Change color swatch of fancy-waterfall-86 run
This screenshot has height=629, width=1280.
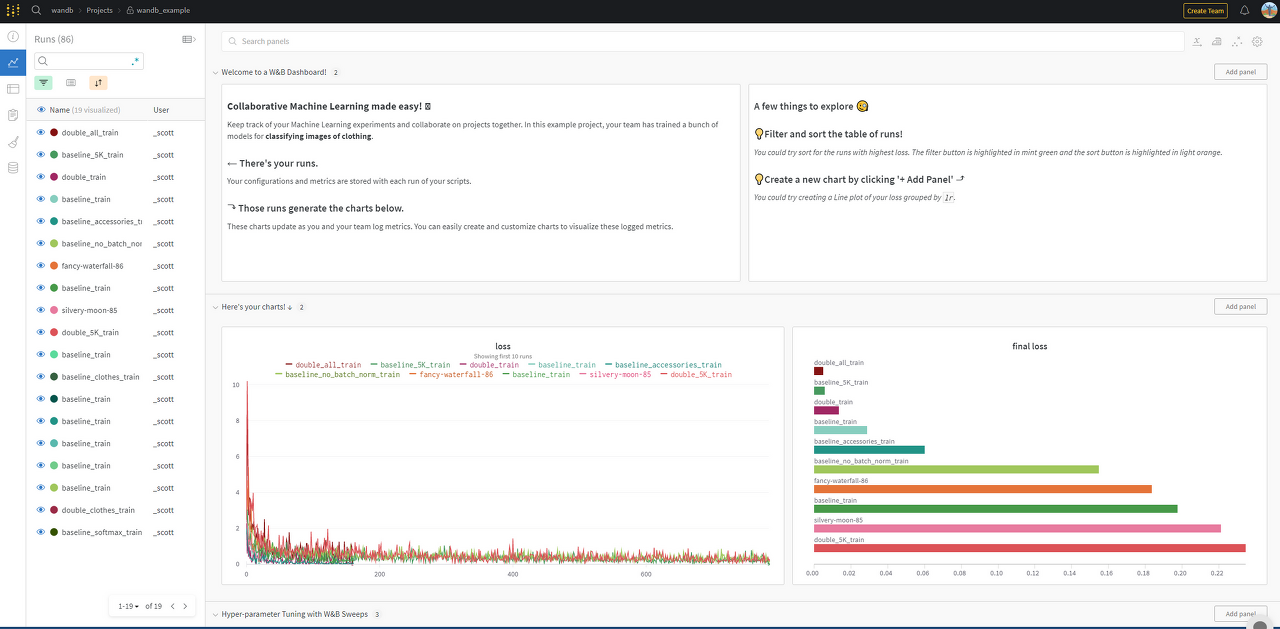point(54,266)
